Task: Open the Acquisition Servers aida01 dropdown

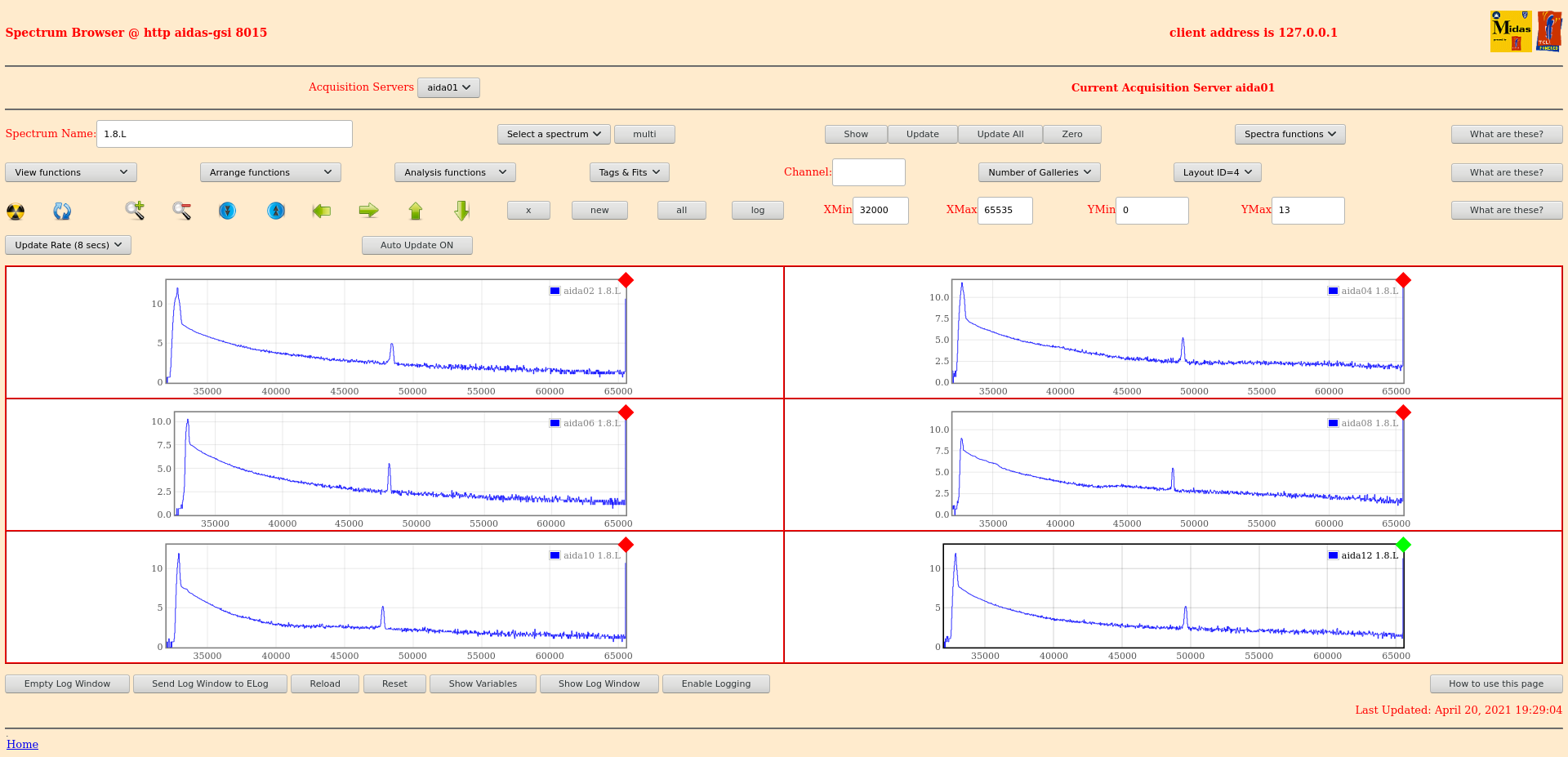Action: coord(448,87)
